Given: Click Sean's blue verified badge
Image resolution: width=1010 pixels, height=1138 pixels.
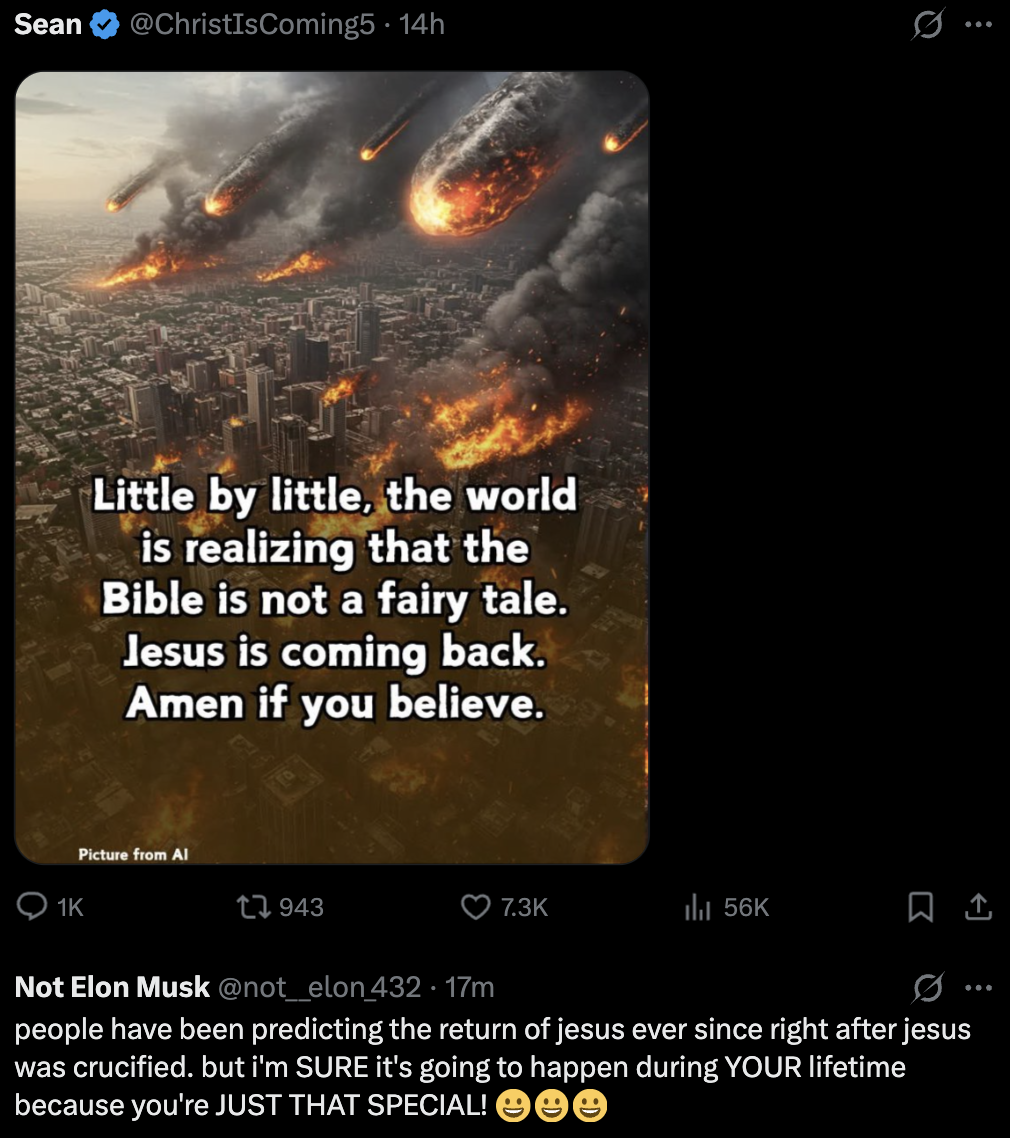Looking at the screenshot, I should click(104, 25).
